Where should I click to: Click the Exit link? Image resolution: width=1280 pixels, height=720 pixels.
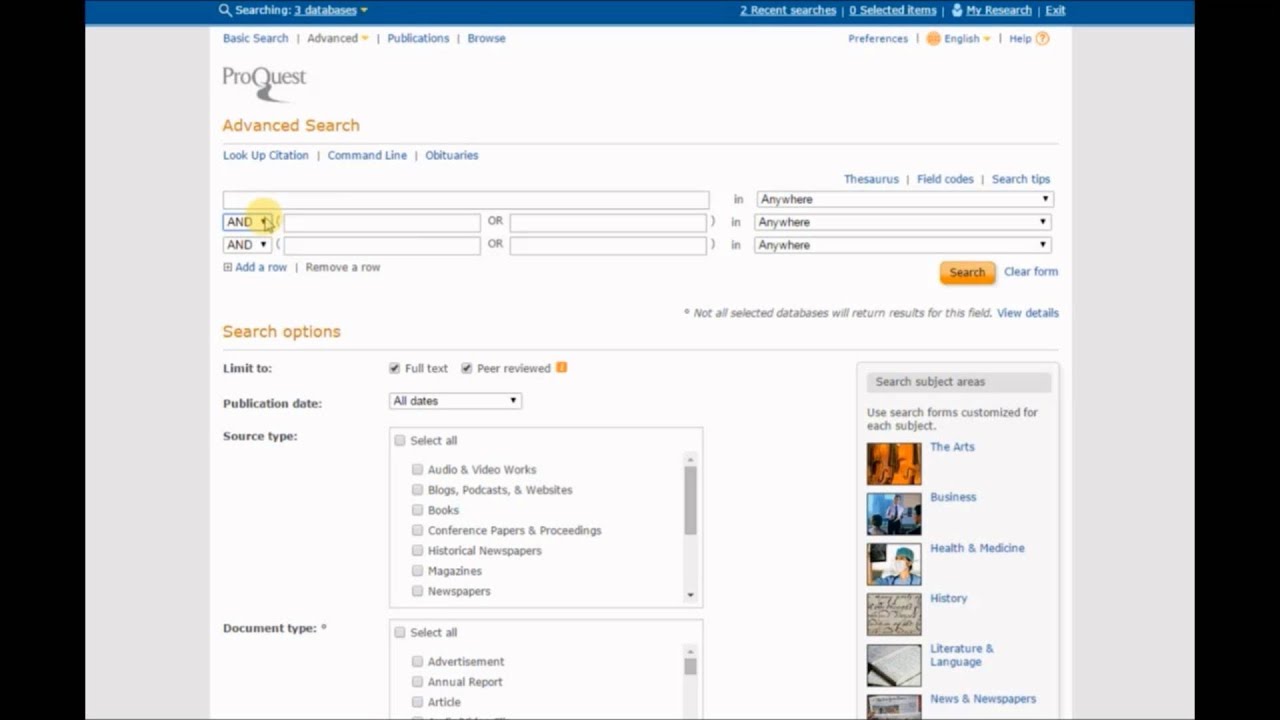point(1055,10)
